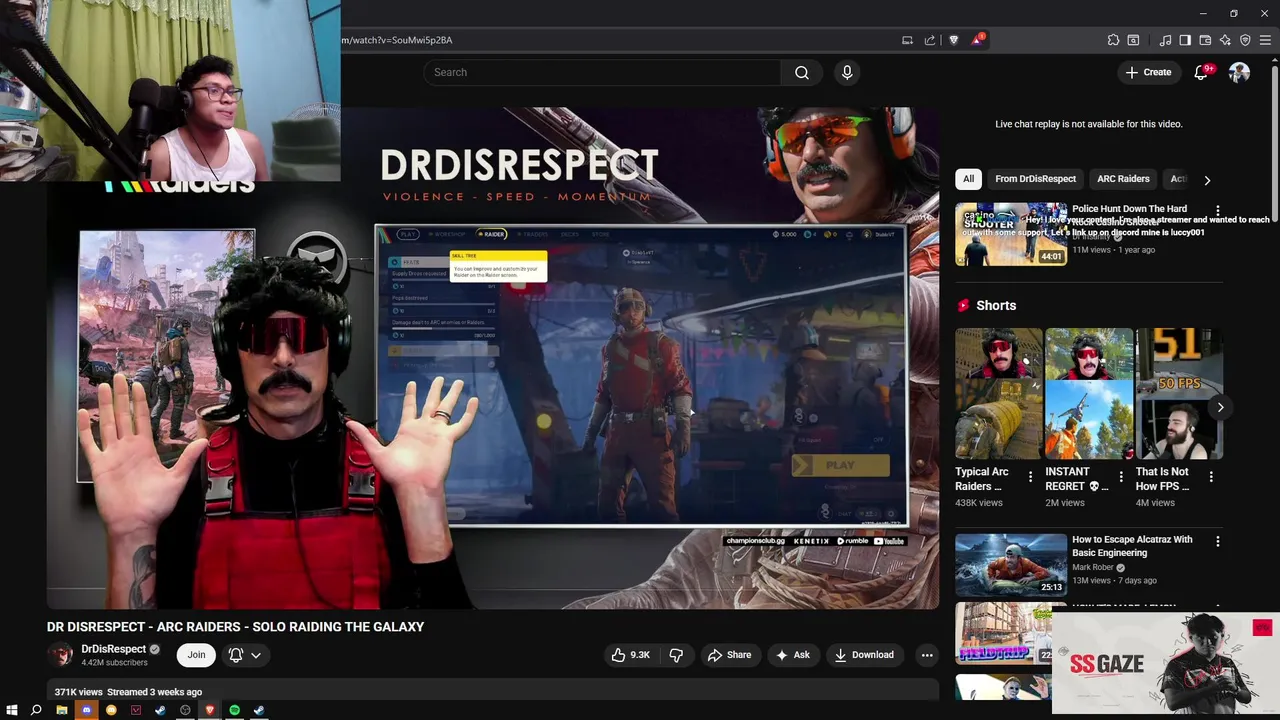Click the magnifier search button on YouTube

click(x=802, y=72)
